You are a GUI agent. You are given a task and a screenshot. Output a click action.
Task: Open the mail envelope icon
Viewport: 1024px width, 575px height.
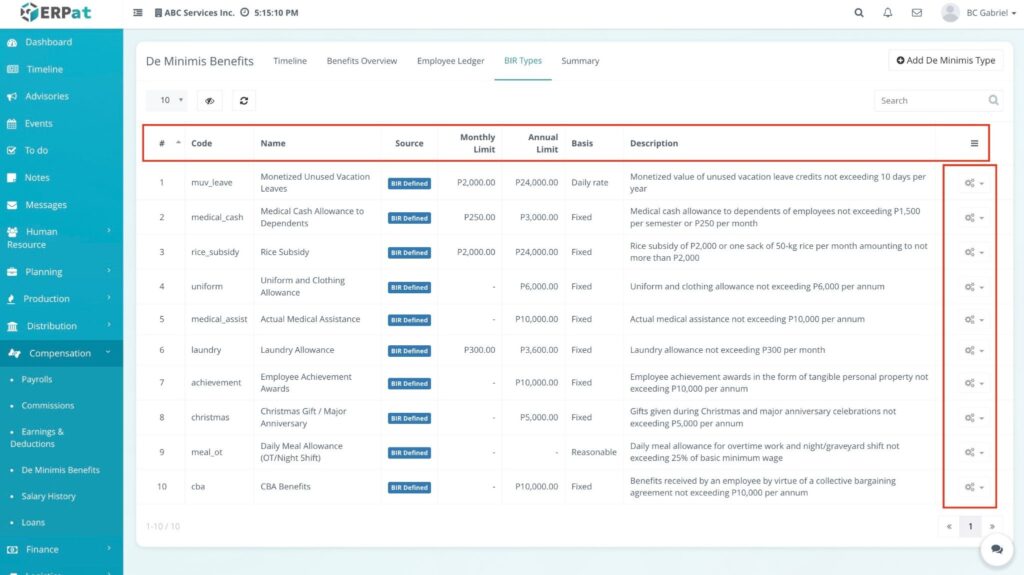coord(916,13)
